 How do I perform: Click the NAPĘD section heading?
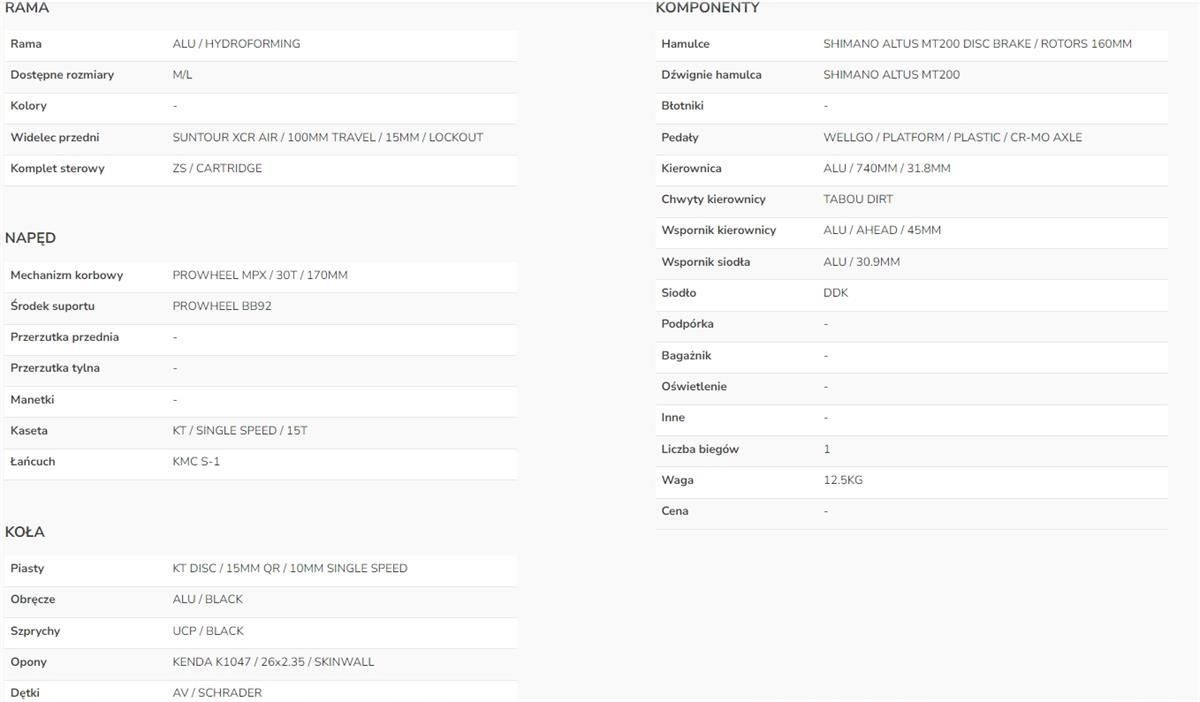(x=30, y=238)
